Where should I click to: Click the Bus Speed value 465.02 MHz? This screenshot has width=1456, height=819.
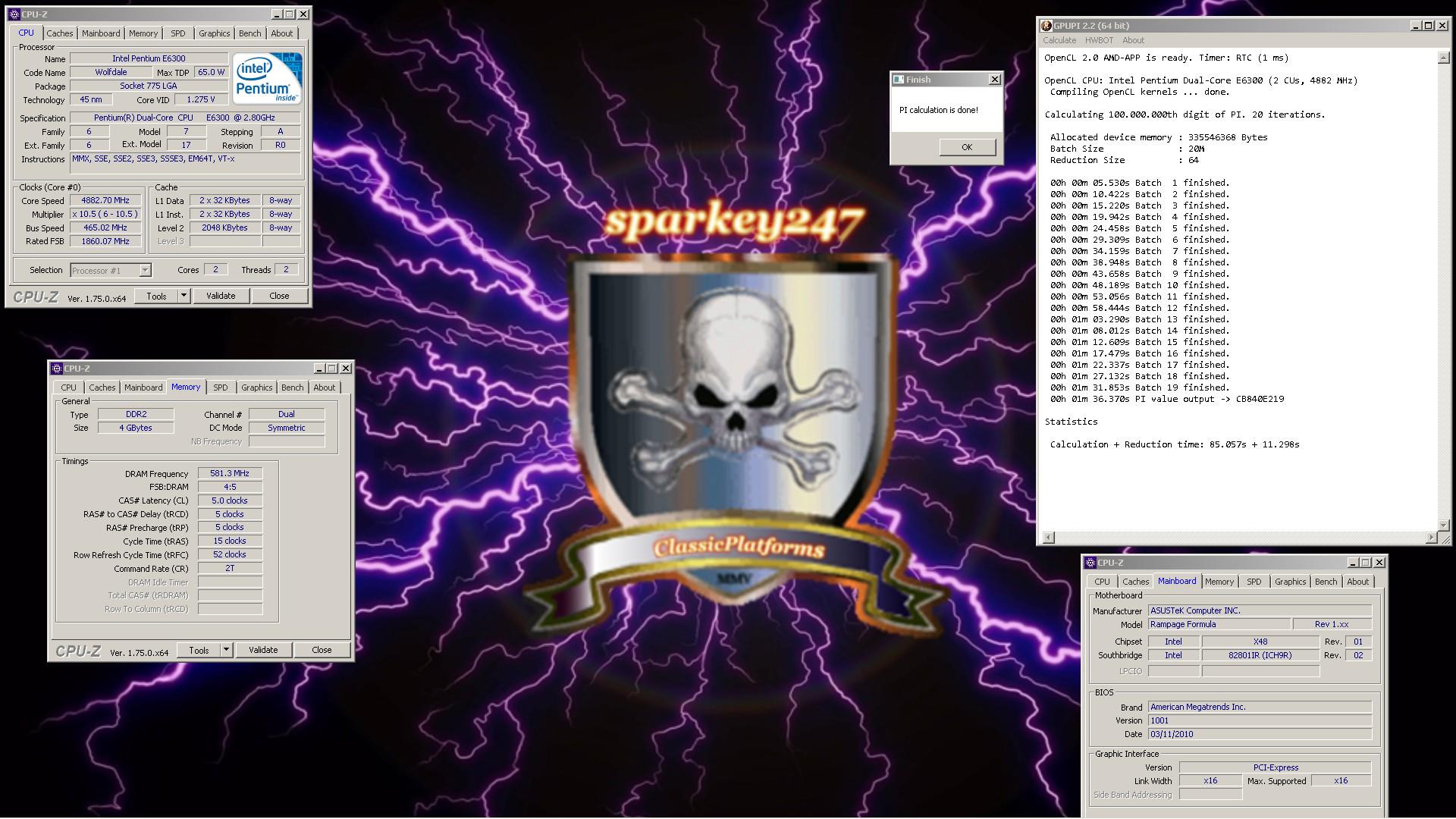point(105,228)
